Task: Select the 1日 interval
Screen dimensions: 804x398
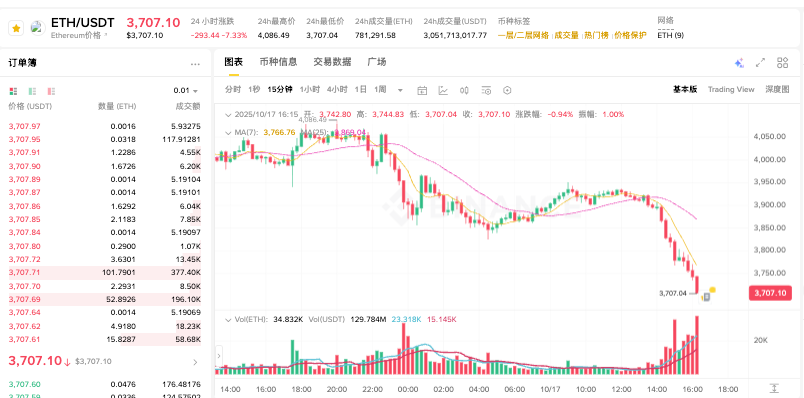Action: [360, 89]
